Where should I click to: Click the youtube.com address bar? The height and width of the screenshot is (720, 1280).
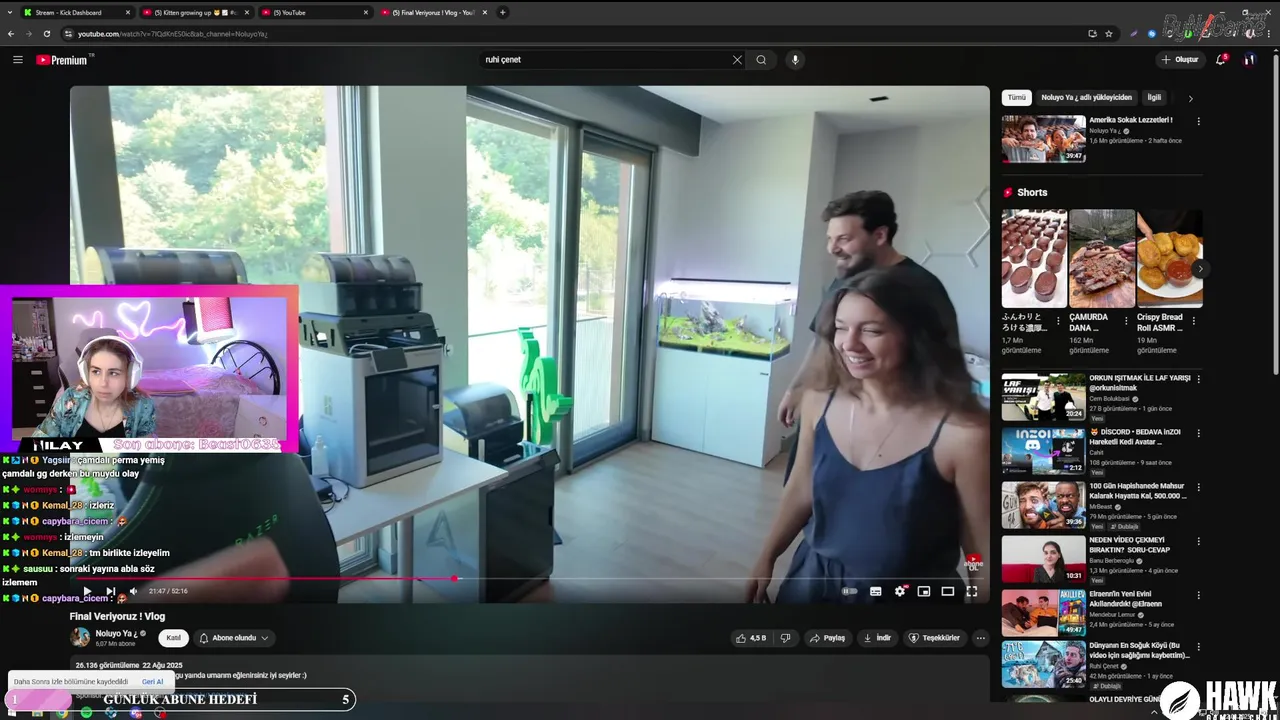(580, 34)
